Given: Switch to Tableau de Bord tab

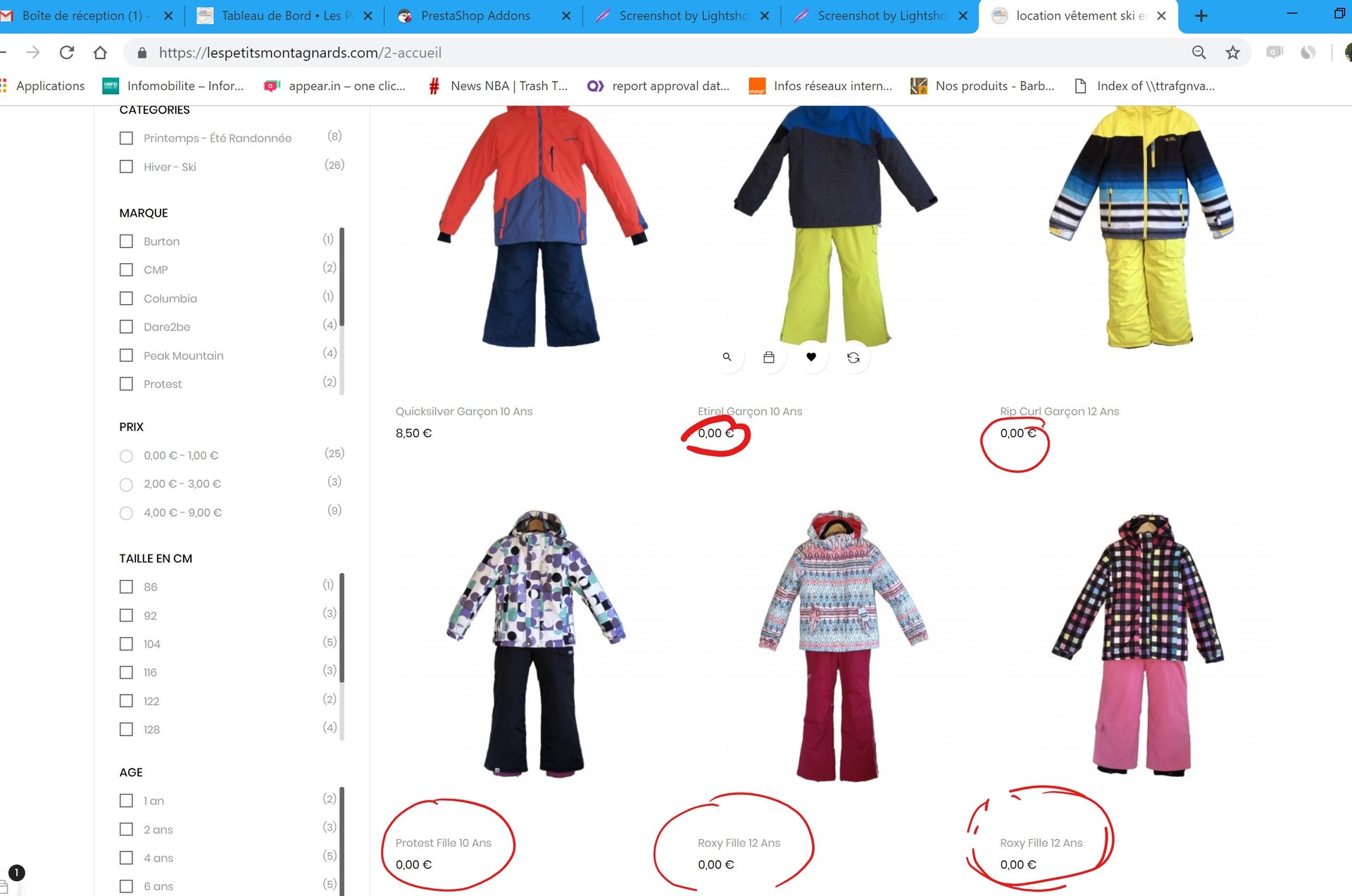Looking at the screenshot, I should [x=284, y=15].
